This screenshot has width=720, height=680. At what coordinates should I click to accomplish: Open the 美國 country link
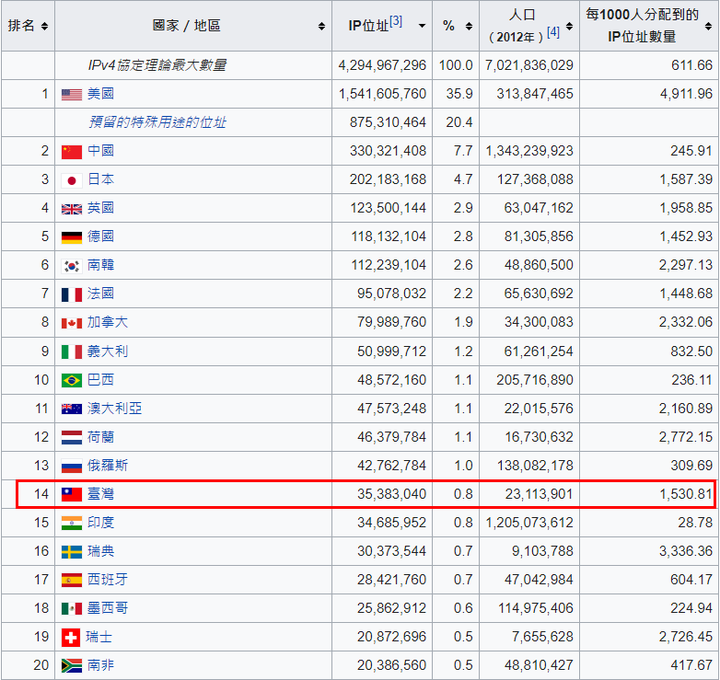click(101, 94)
